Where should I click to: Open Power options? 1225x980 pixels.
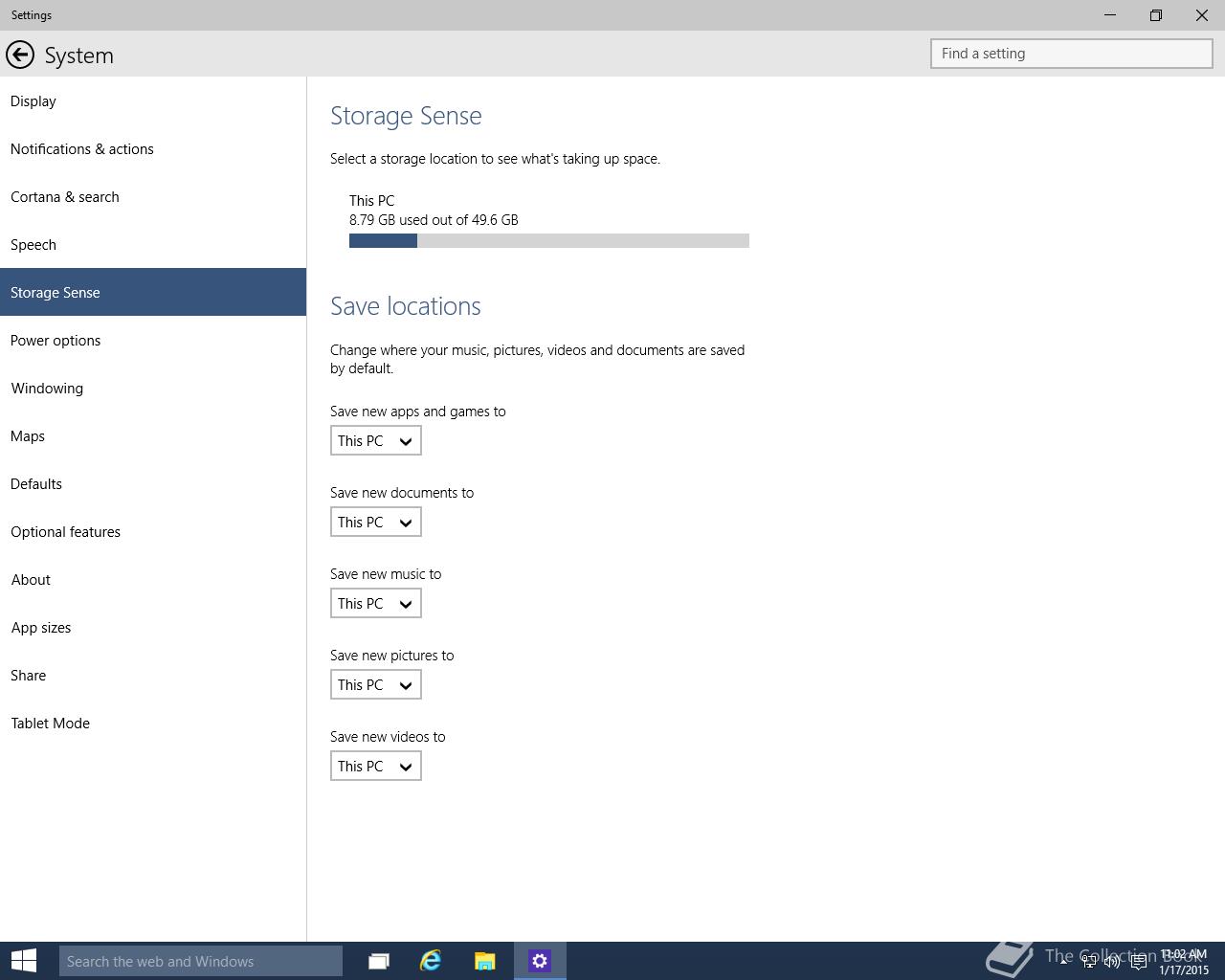(153, 340)
